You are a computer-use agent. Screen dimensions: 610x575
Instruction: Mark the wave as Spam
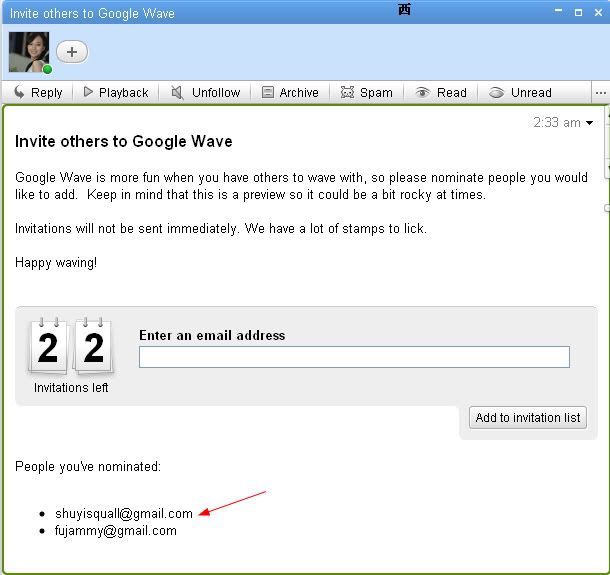coord(366,93)
